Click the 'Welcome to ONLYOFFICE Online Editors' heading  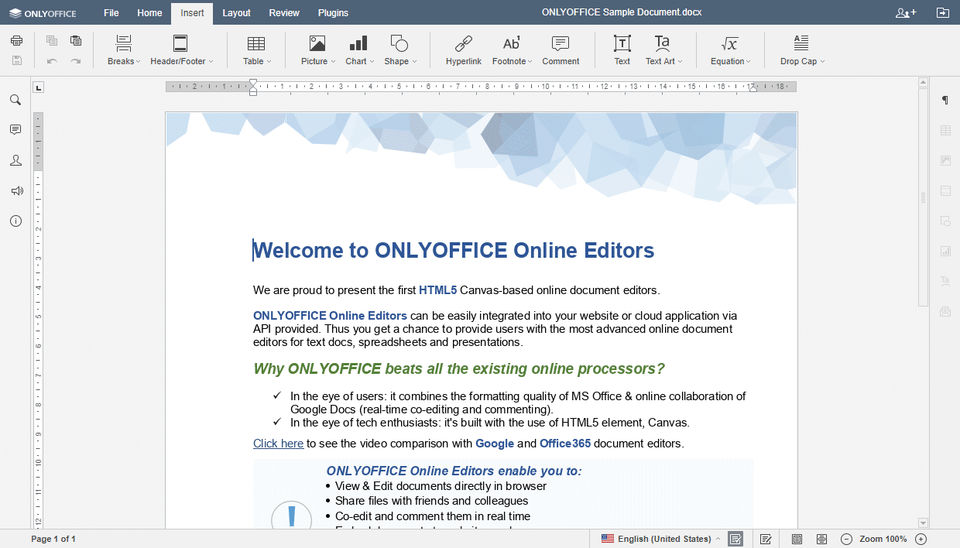pos(454,250)
